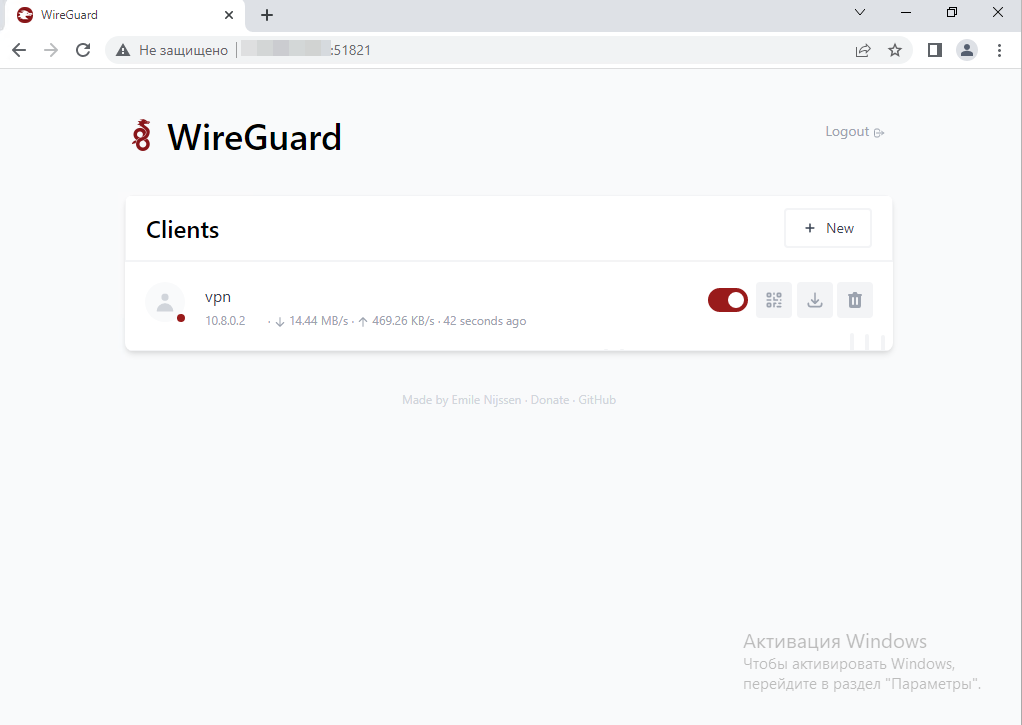The width and height of the screenshot is (1022, 725).
Task: Click the tab list chevron in the titlebar
Action: pos(858,13)
